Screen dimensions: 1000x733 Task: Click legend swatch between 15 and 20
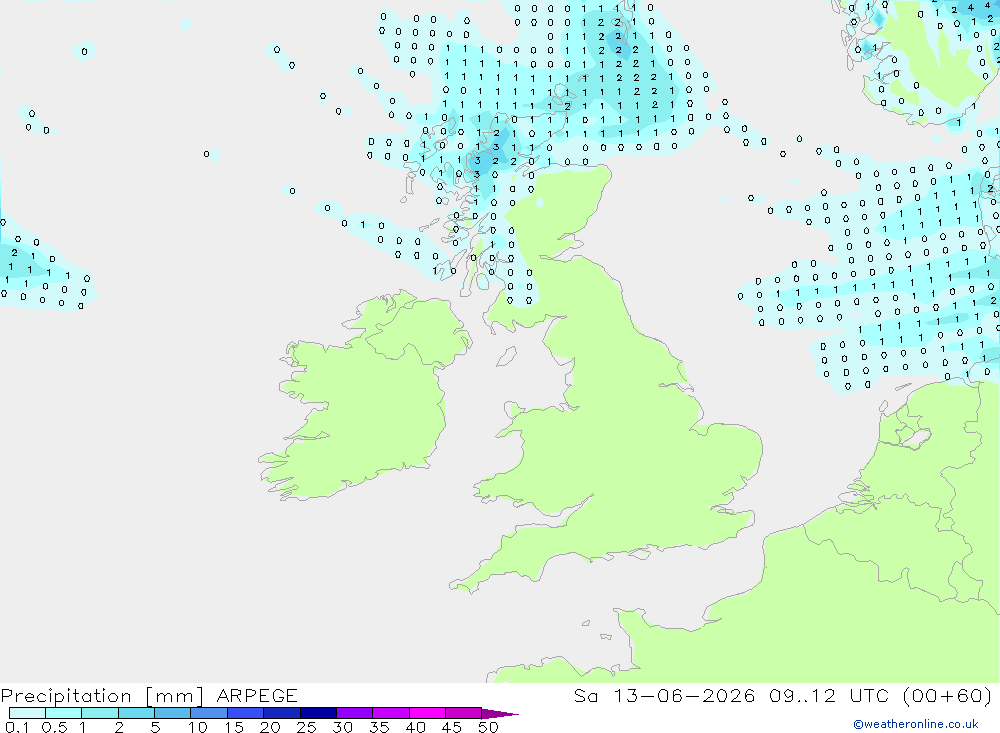246,713
